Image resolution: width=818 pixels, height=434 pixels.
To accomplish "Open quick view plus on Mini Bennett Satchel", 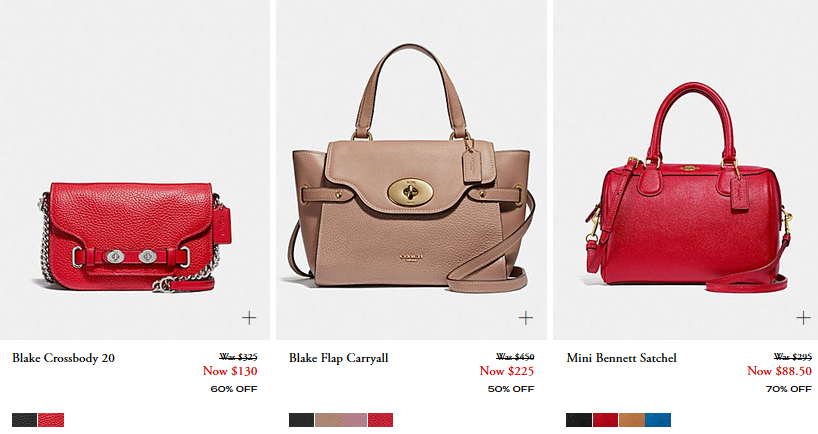I will (803, 318).
